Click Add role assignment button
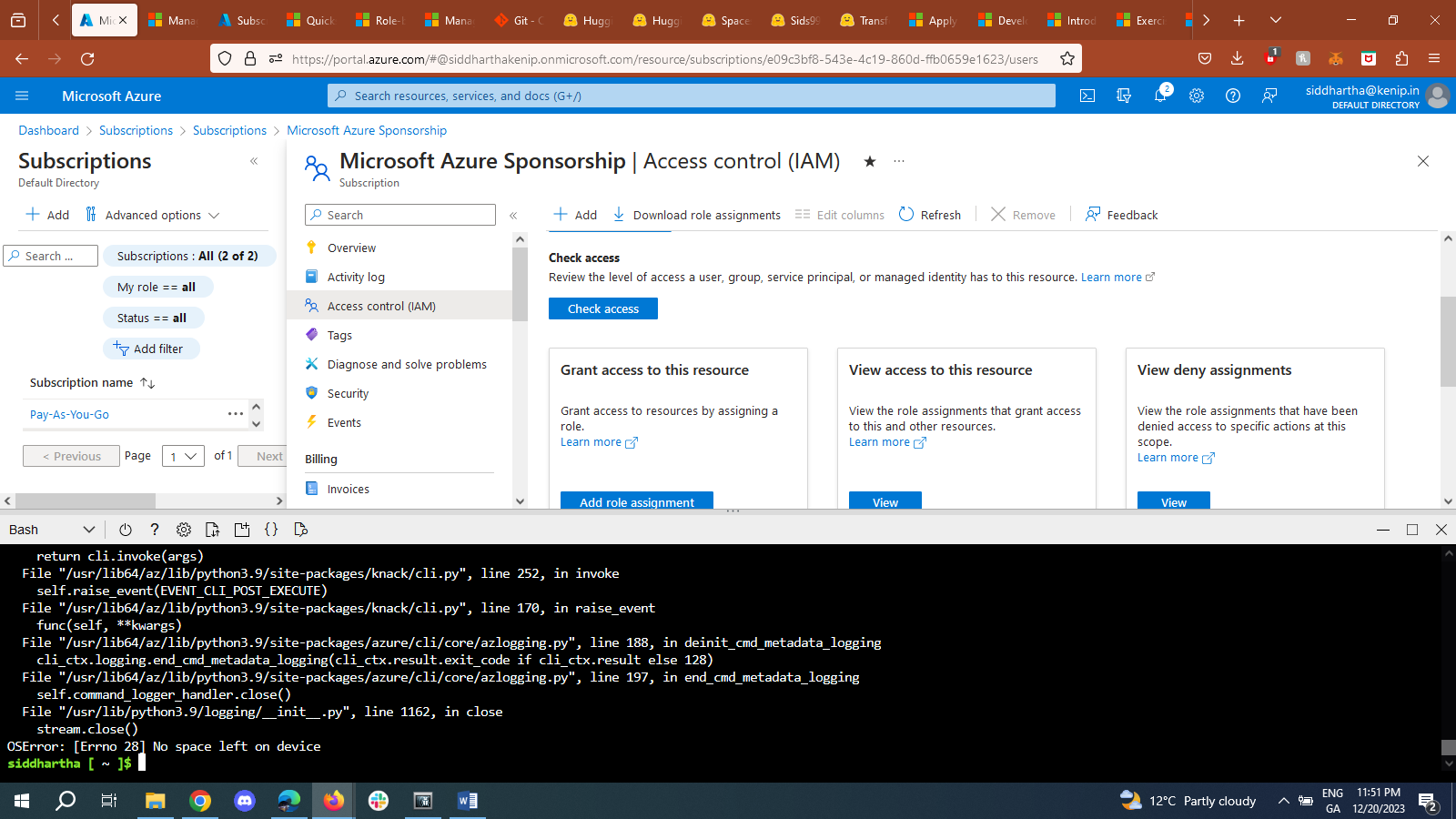The image size is (1456, 819). [x=637, y=500]
